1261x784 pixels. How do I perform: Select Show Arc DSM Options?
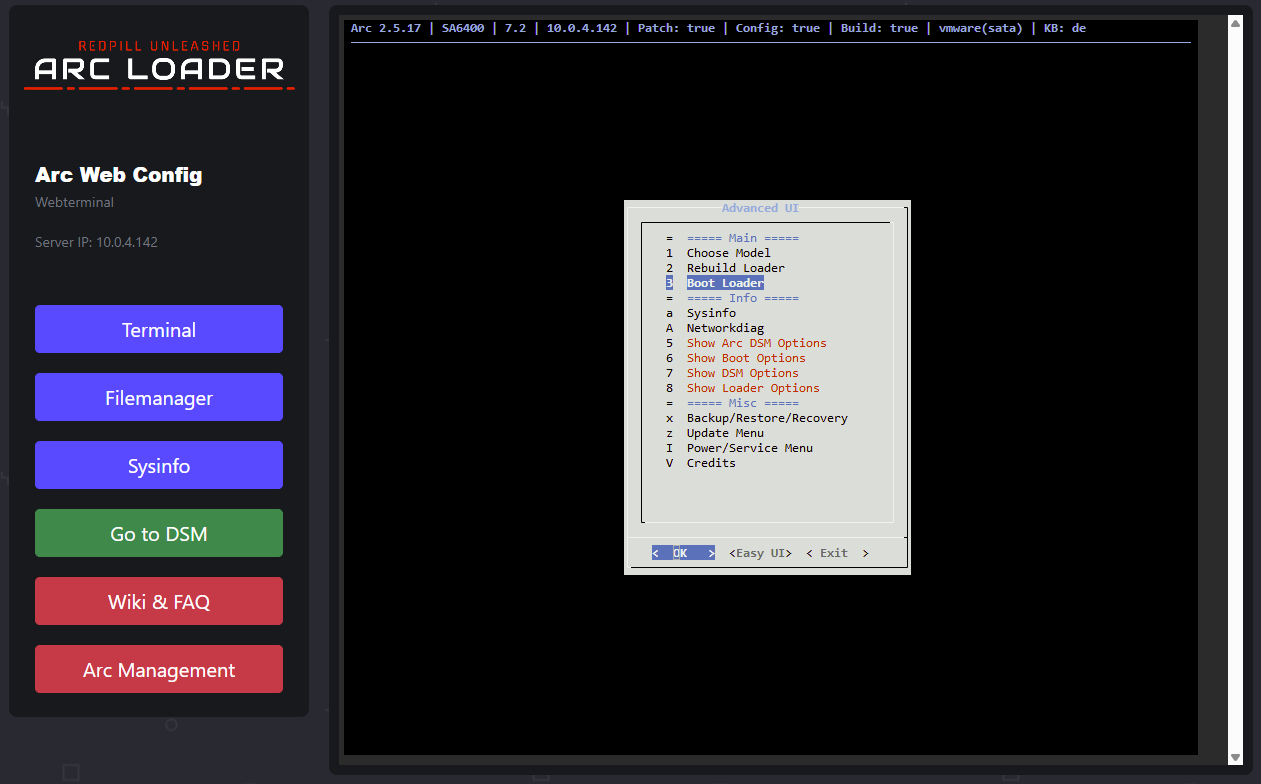coord(756,343)
